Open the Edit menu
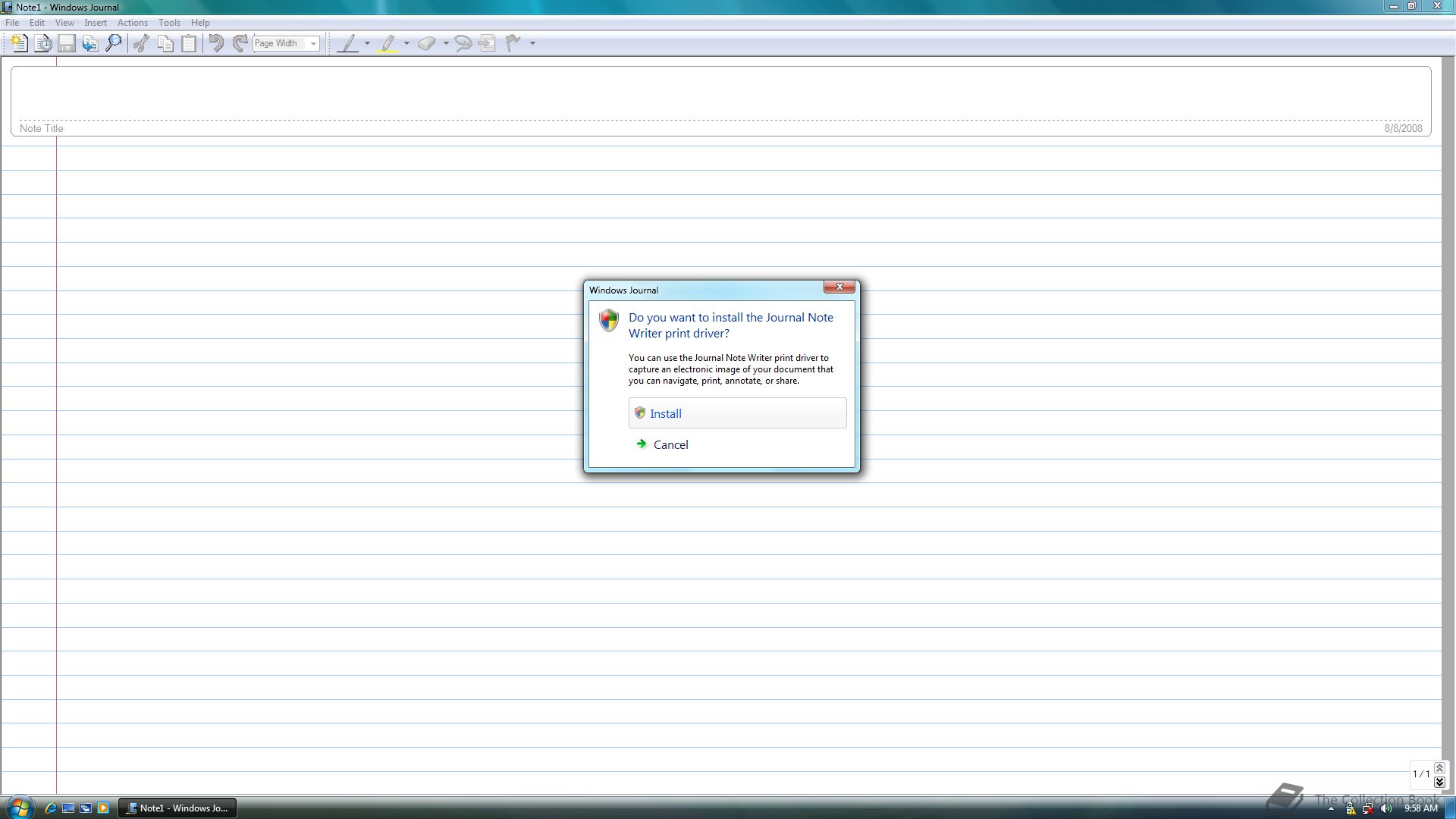Viewport: 1456px width, 819px height. coord(37,23)
